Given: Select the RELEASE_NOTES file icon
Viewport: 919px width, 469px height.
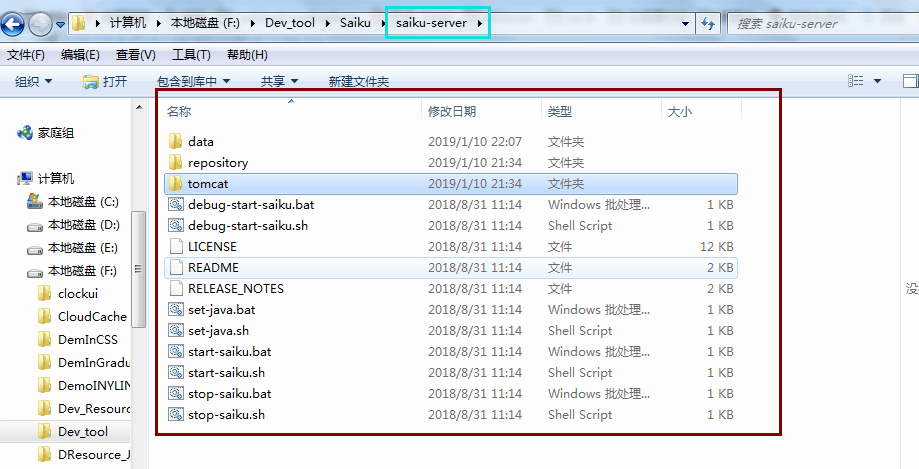Looking at the screenshot, I should coord(176,288).
